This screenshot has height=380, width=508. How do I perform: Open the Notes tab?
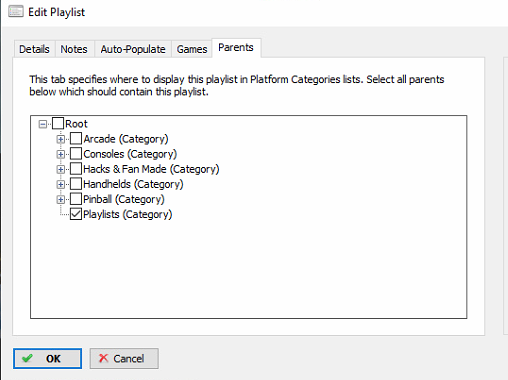coord(74,49)
